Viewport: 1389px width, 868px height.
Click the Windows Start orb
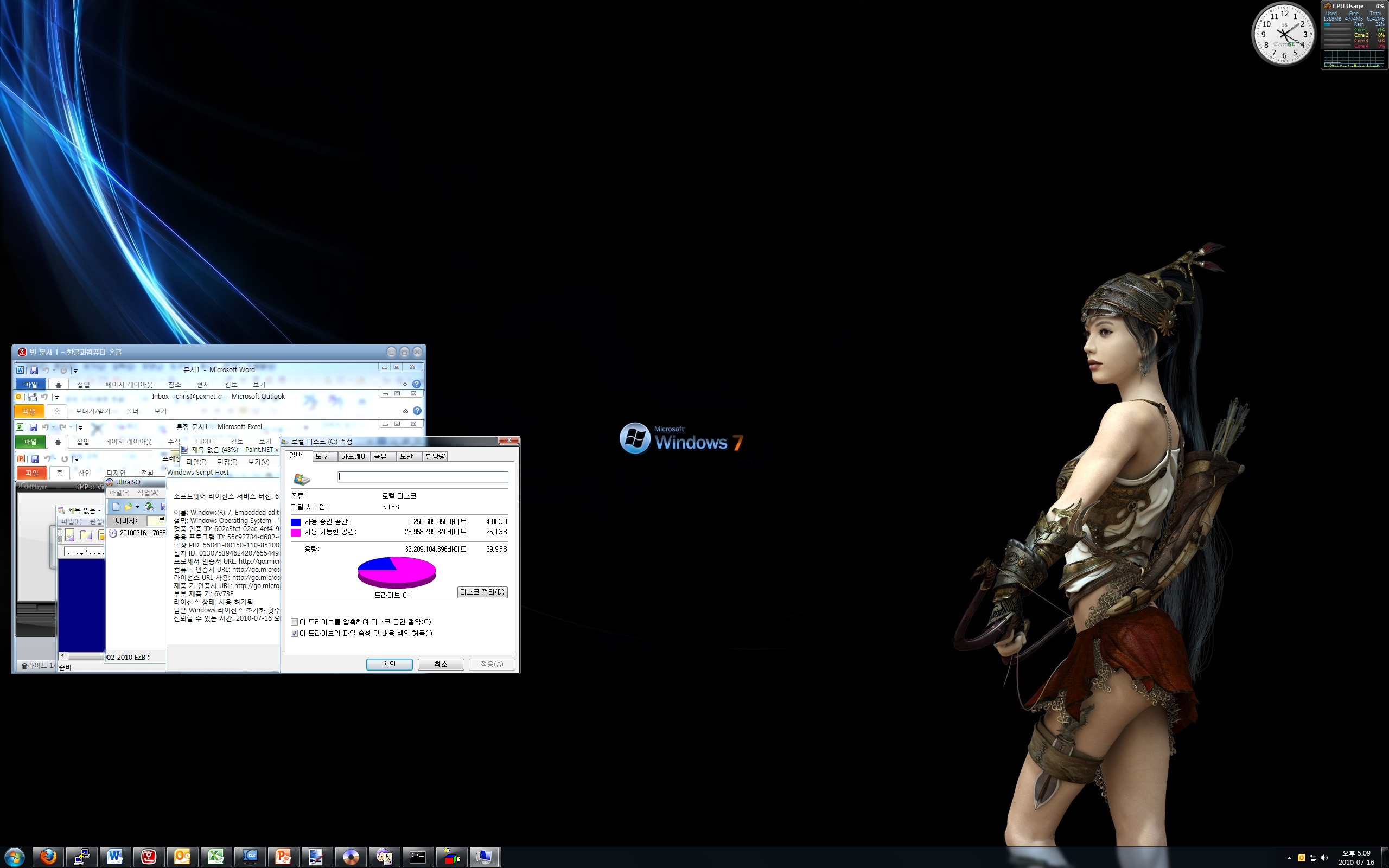[14, 857]
